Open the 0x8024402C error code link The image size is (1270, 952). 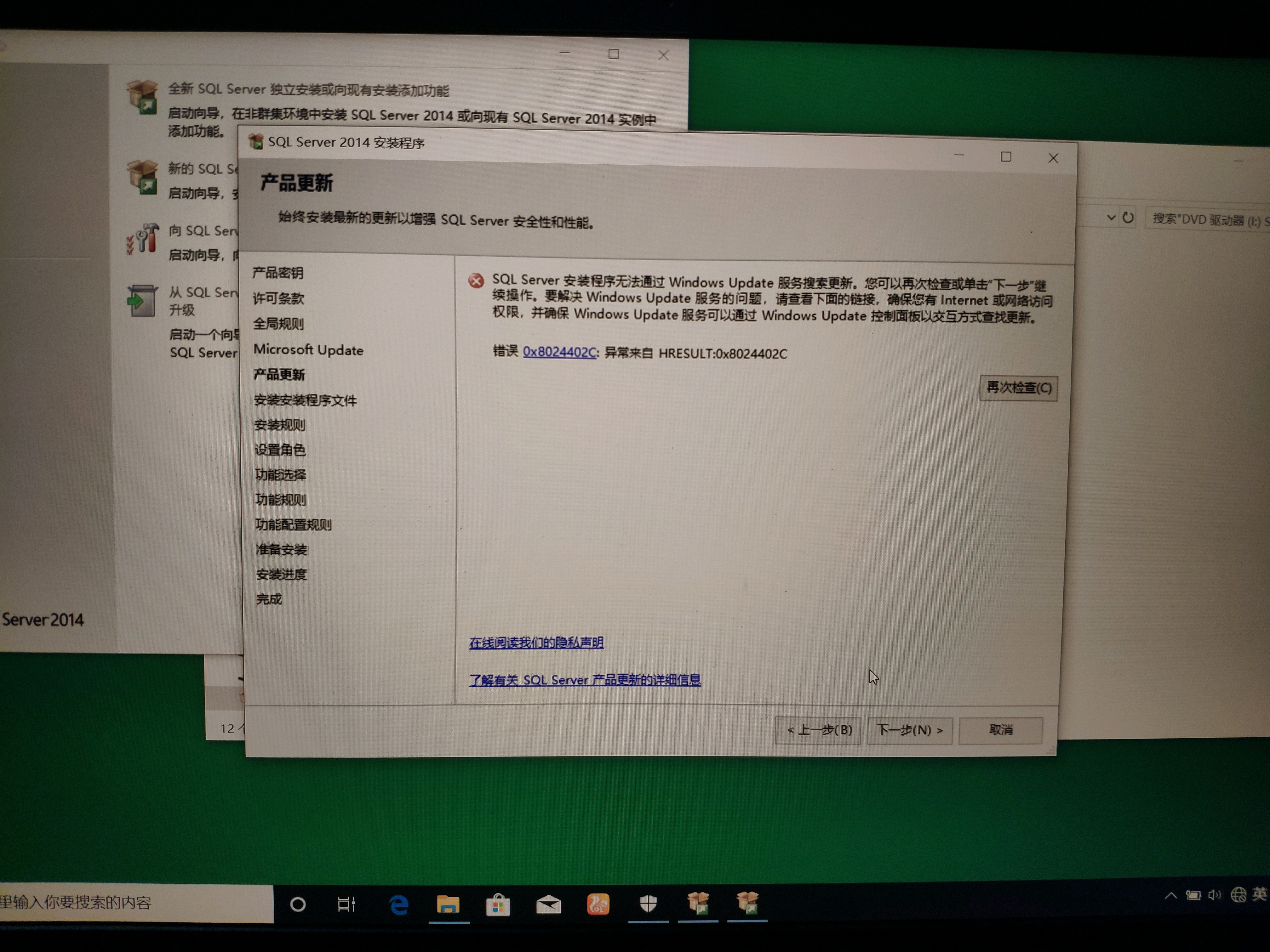tap(559, 352)
